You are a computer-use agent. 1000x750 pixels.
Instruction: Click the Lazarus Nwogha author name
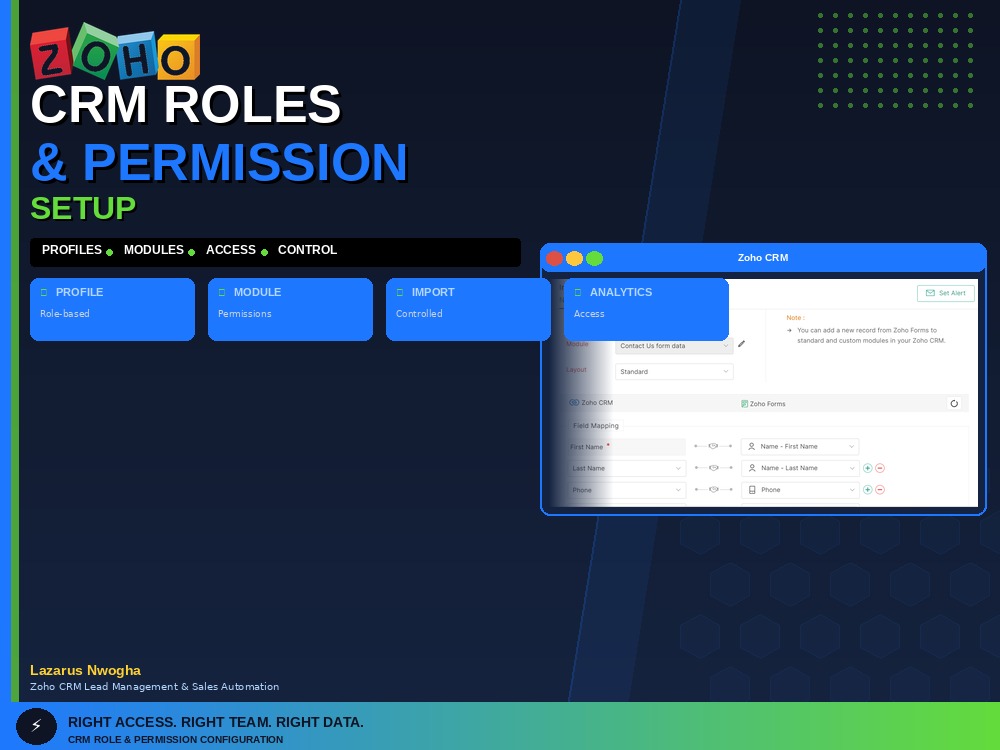(x=85, y=670)
